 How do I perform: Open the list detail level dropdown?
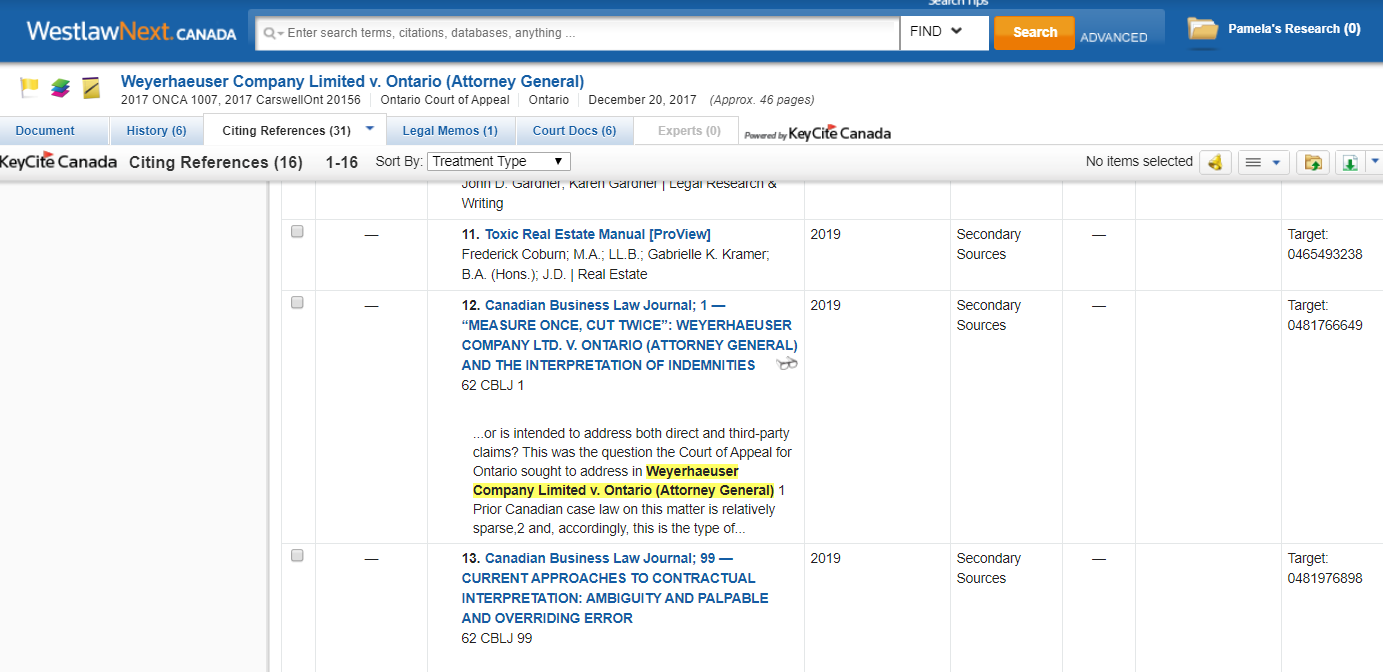(x=1264, y=162)
